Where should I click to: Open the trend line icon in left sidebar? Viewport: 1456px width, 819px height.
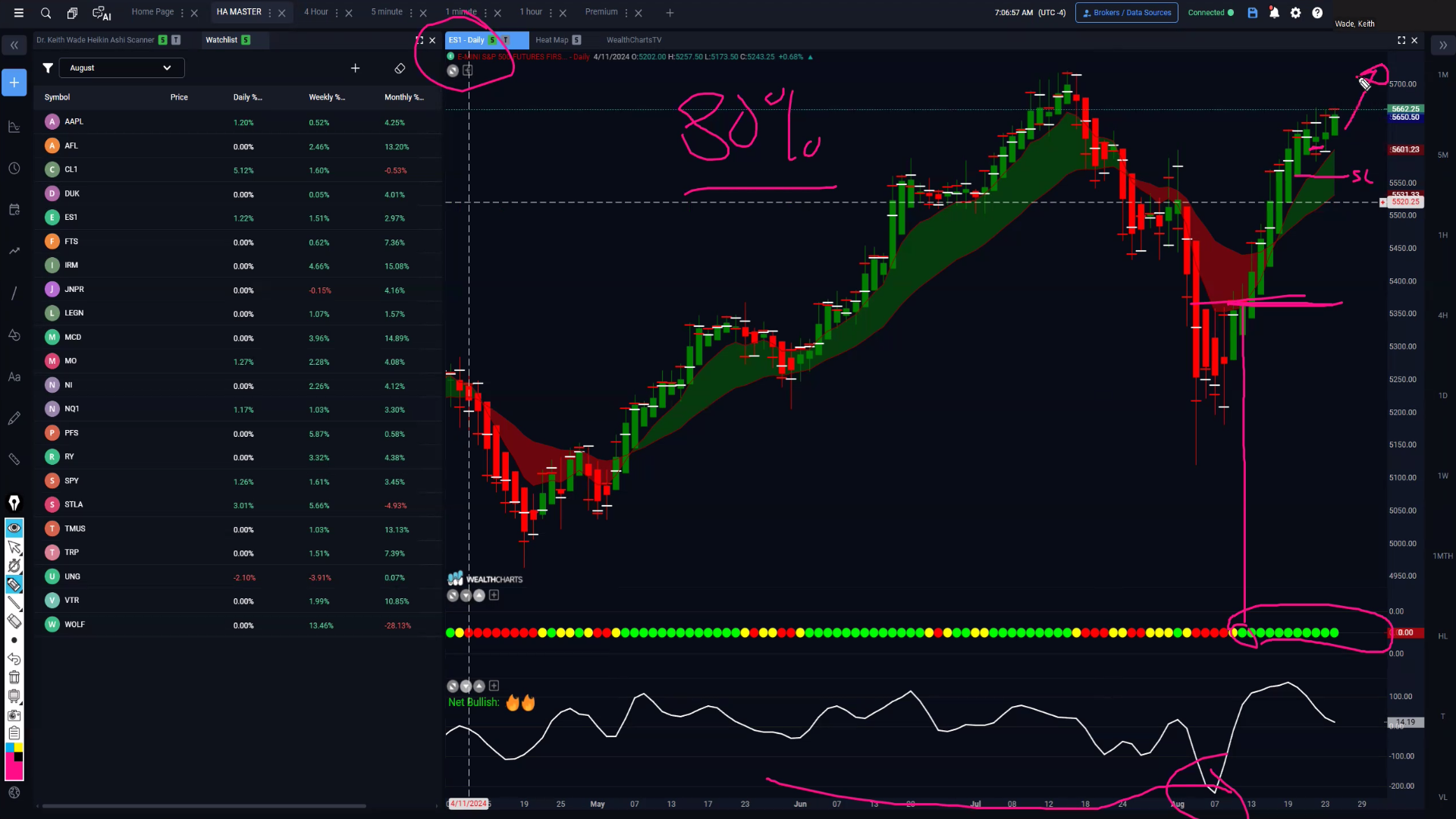point(14,251)
